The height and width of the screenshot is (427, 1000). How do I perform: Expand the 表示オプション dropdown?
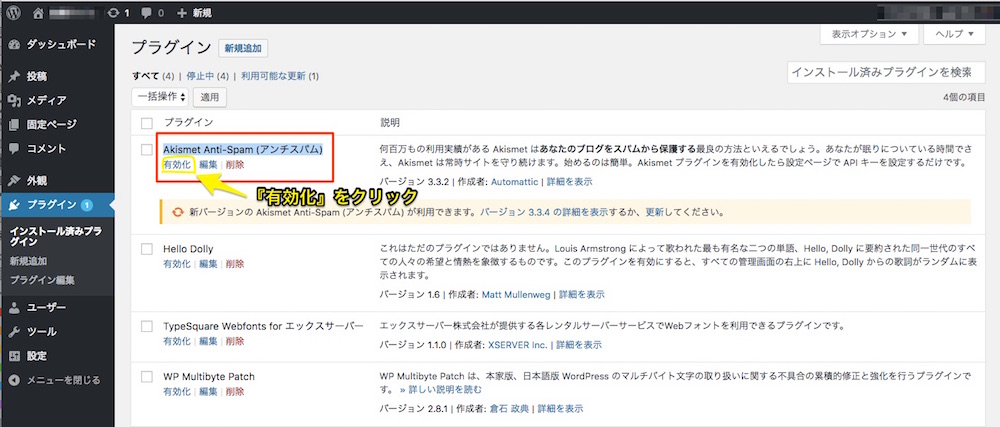click(869, 34)
